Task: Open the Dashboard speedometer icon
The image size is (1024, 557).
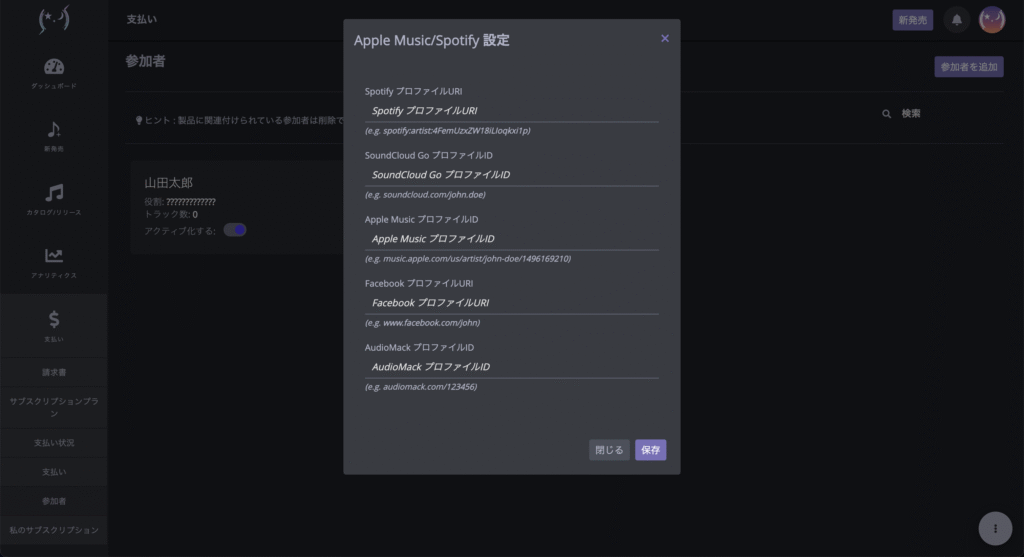Action: [x=54, y=67]
